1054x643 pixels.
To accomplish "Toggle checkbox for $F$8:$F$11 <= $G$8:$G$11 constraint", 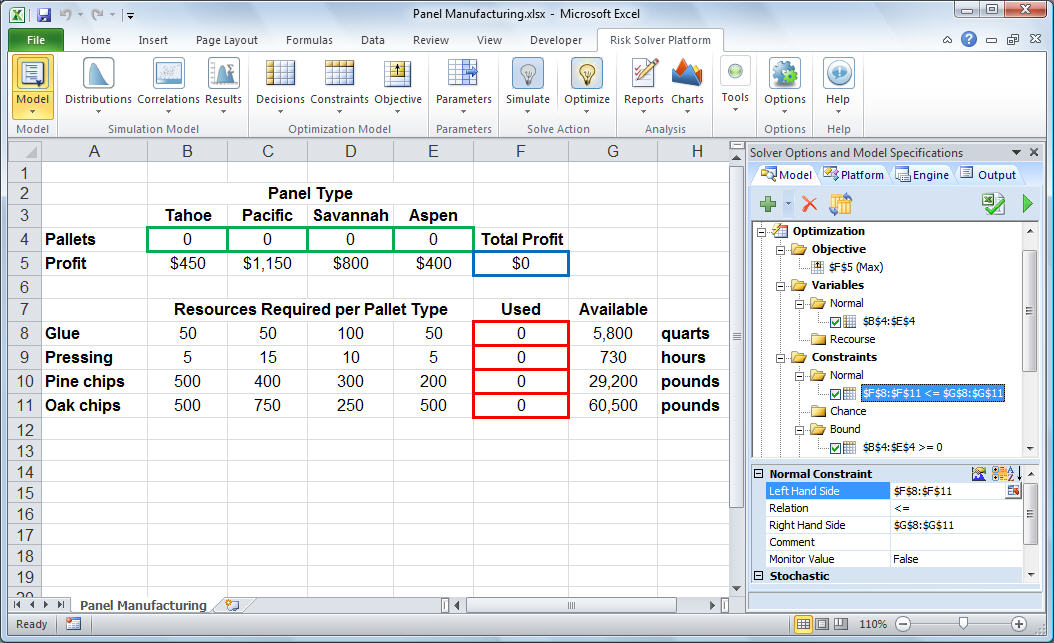I will [x=836, y=394].
